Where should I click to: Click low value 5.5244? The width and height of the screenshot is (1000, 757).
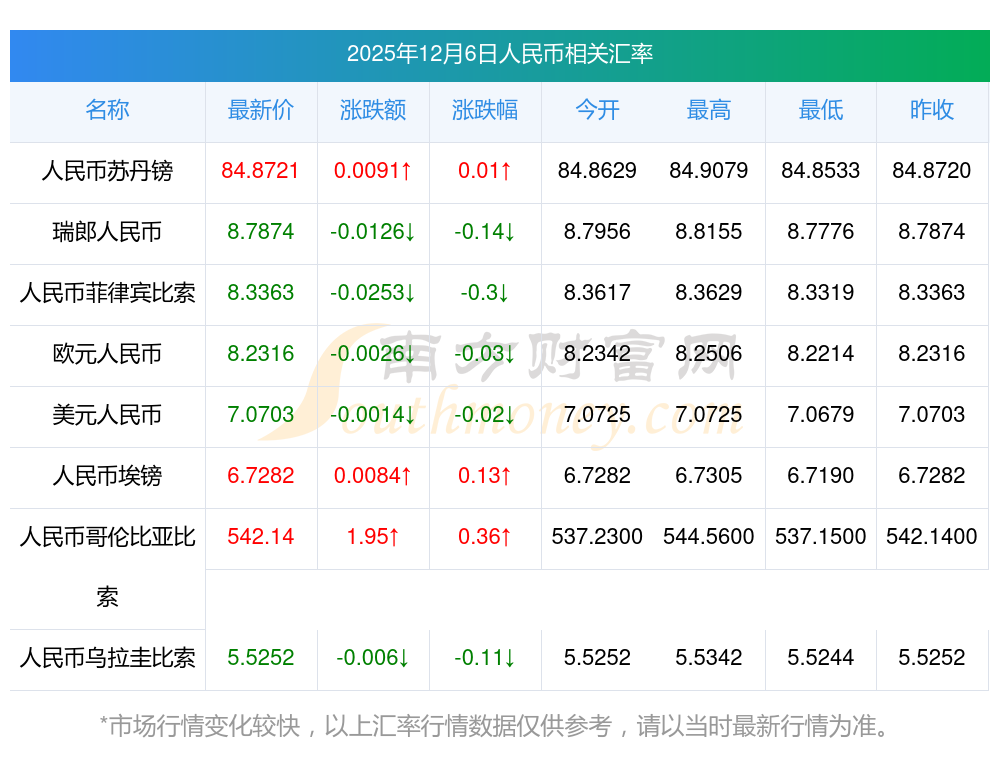tap(821, 658)
